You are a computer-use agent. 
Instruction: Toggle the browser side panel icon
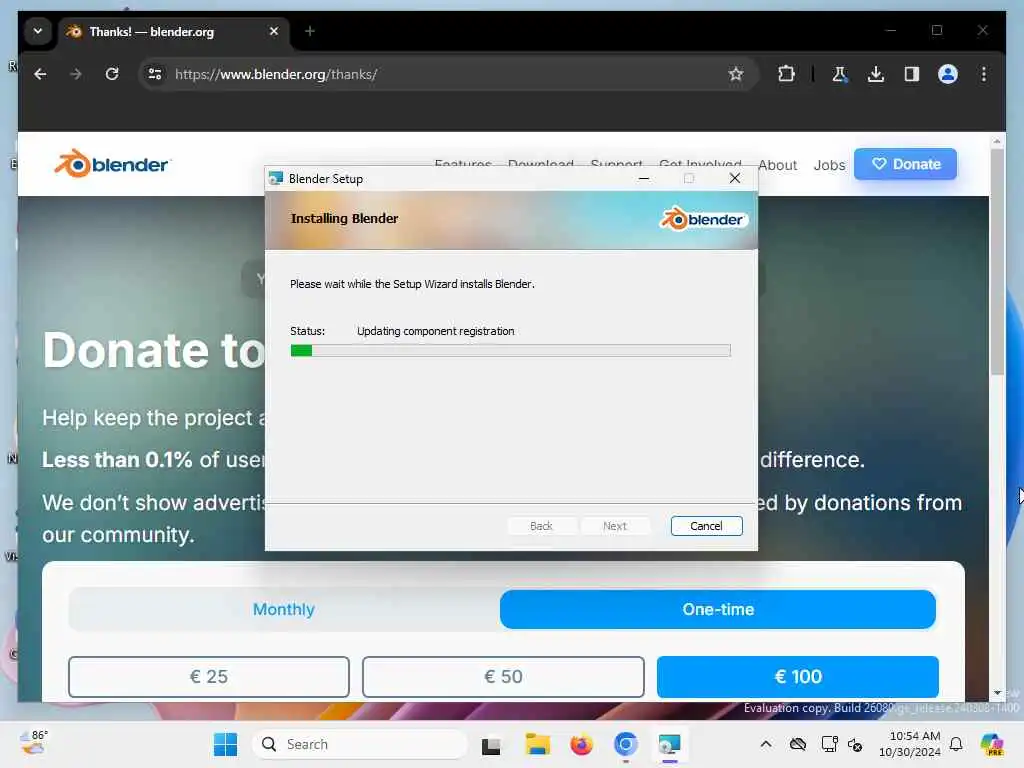pyautogui.click(x=912, y=74)
